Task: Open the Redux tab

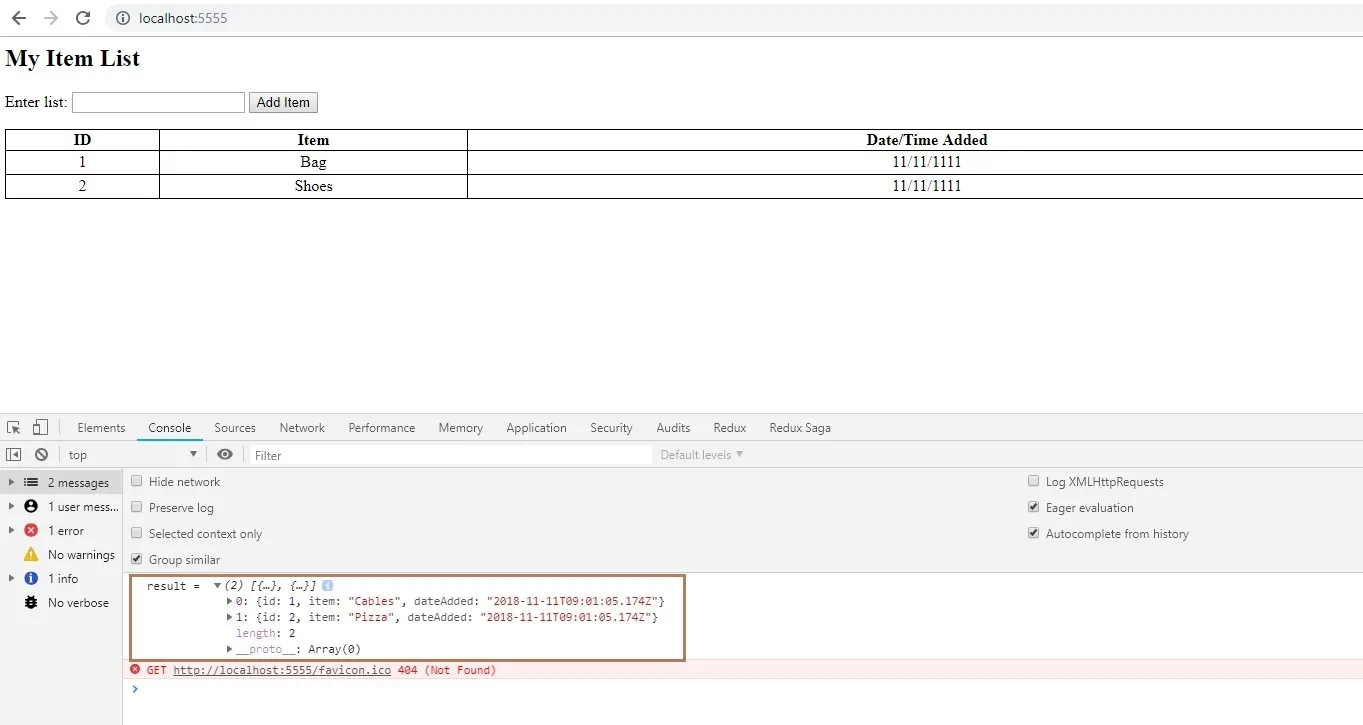Action: click(x=730, y=427)
